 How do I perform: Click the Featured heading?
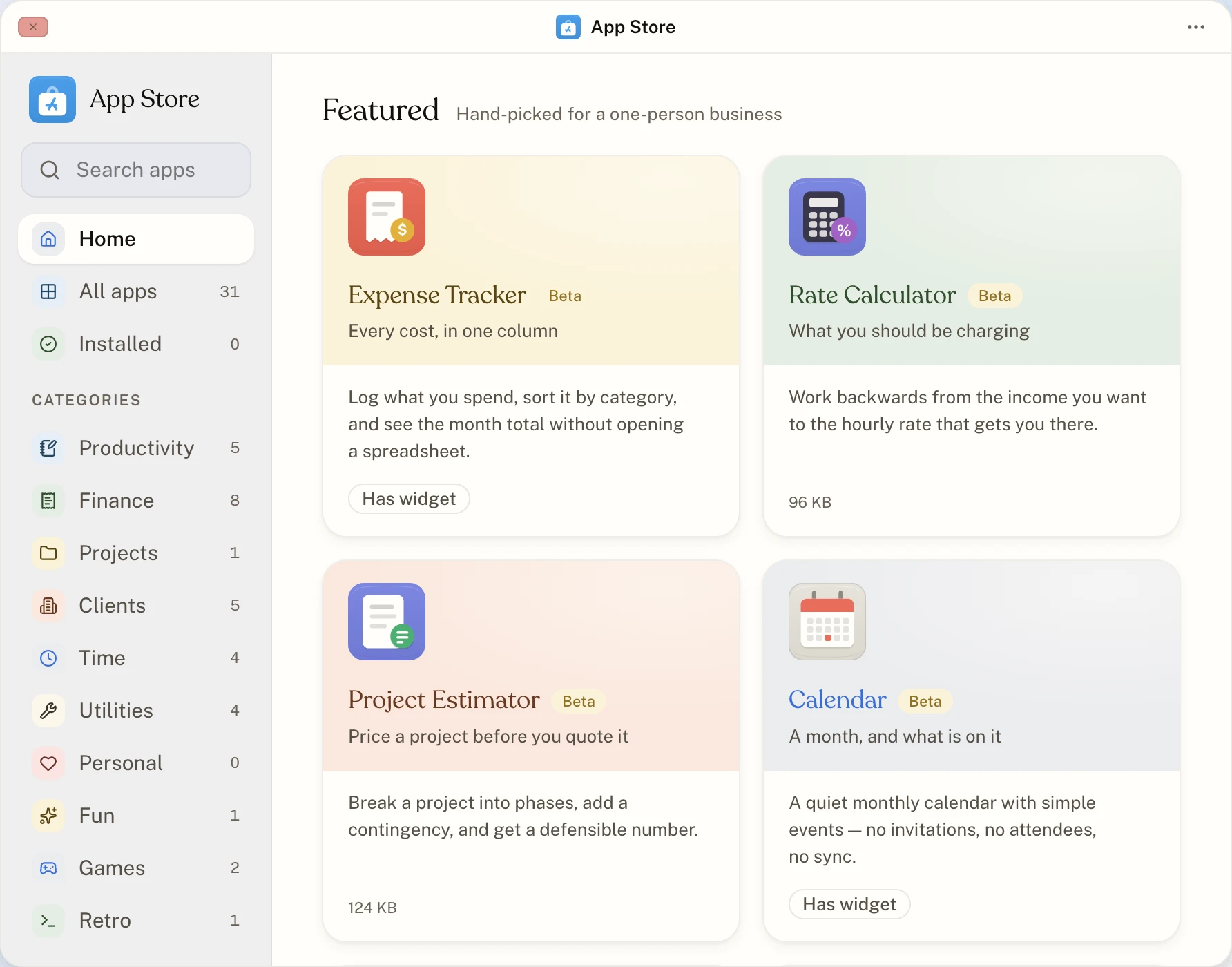click(381, 111)
